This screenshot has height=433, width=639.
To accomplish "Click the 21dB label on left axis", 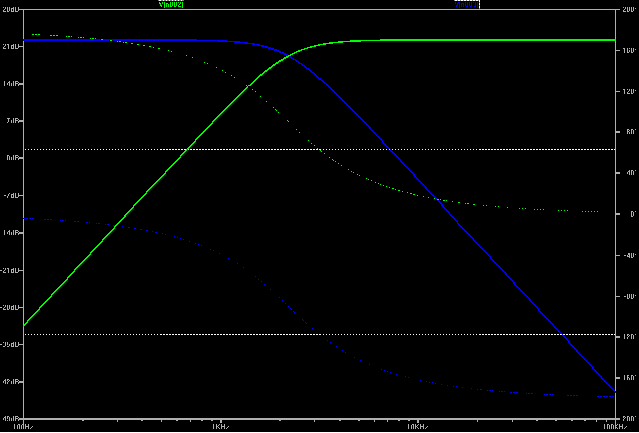I will coord(11,46).
